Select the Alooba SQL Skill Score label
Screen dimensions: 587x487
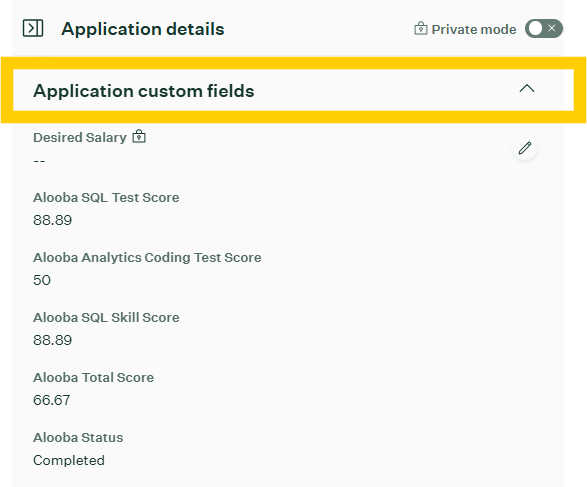[x=106, y=317]
